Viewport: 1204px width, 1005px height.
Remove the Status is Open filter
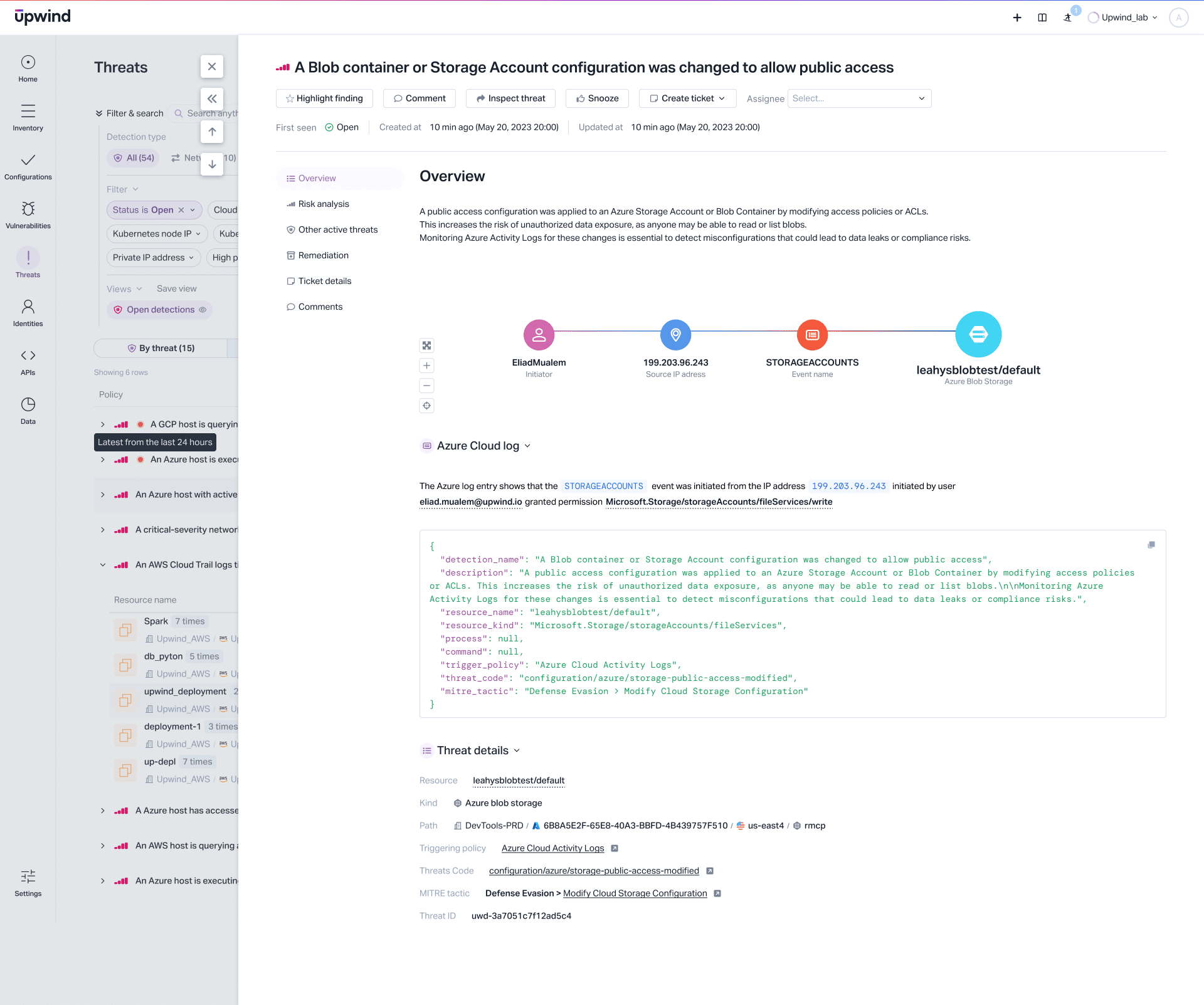[x=181, y=210]
